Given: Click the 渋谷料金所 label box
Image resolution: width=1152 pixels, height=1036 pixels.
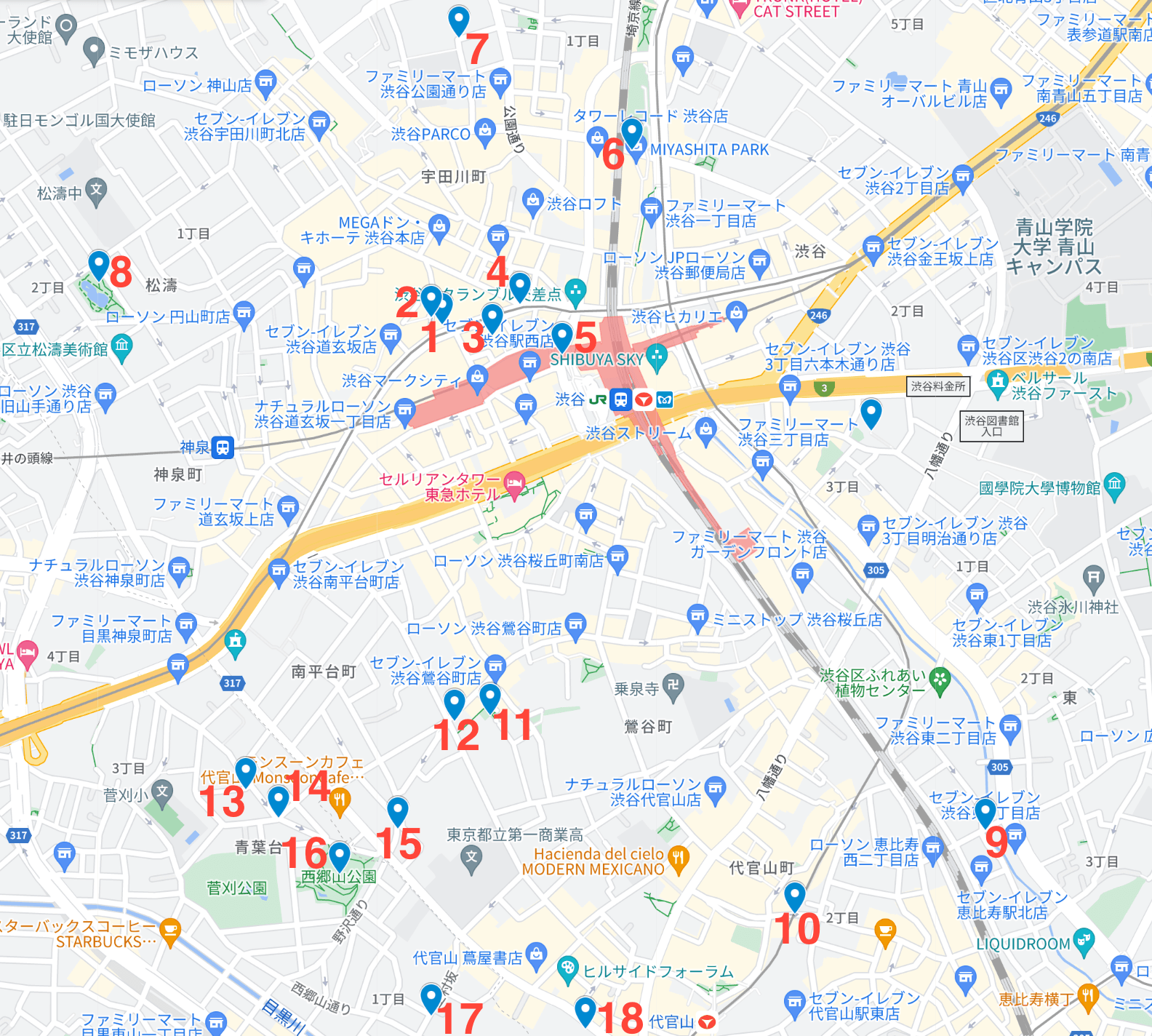Looking at the screenshot, I should (x=938, y=386).
